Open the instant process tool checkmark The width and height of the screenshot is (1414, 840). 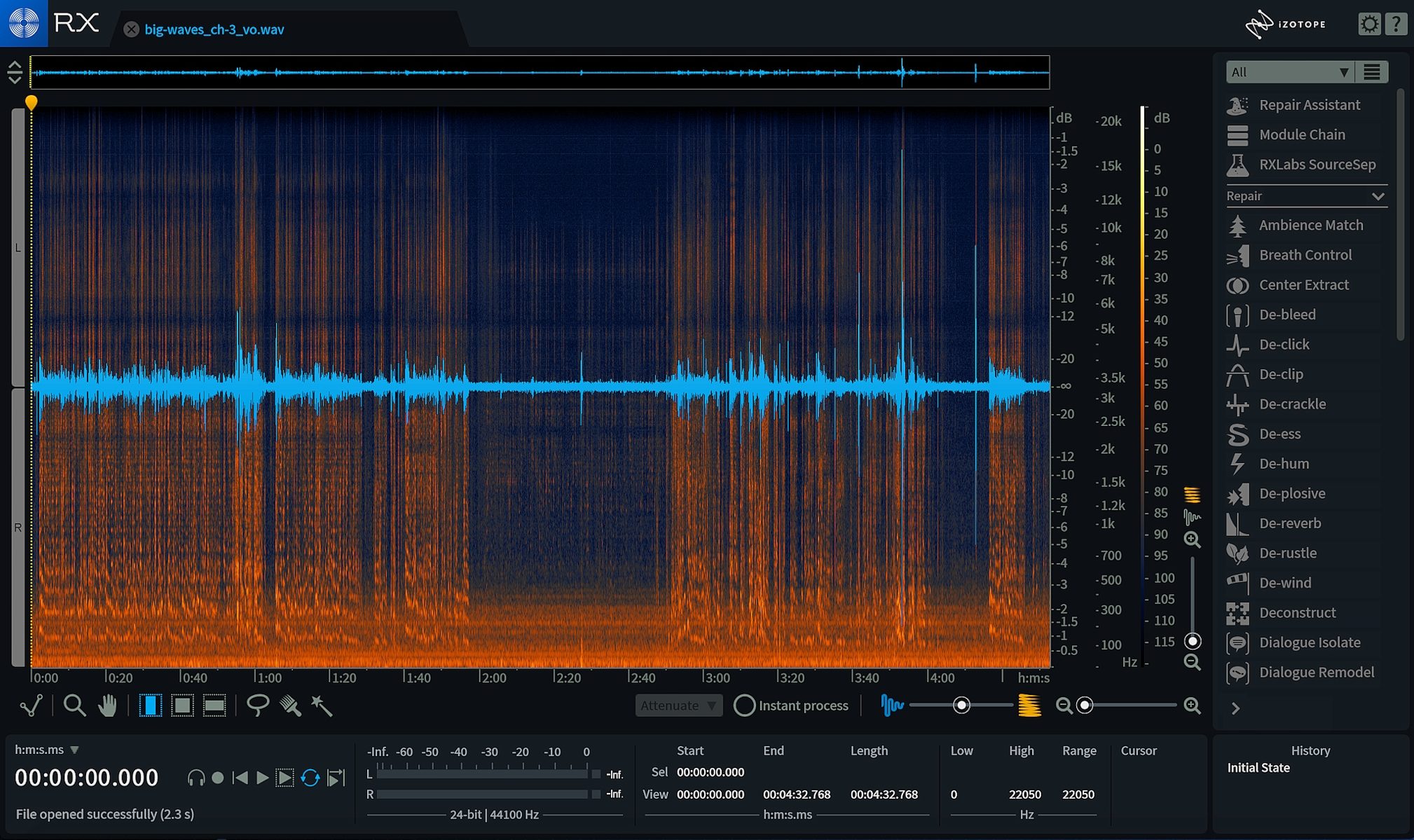click(x=31, y=705)
